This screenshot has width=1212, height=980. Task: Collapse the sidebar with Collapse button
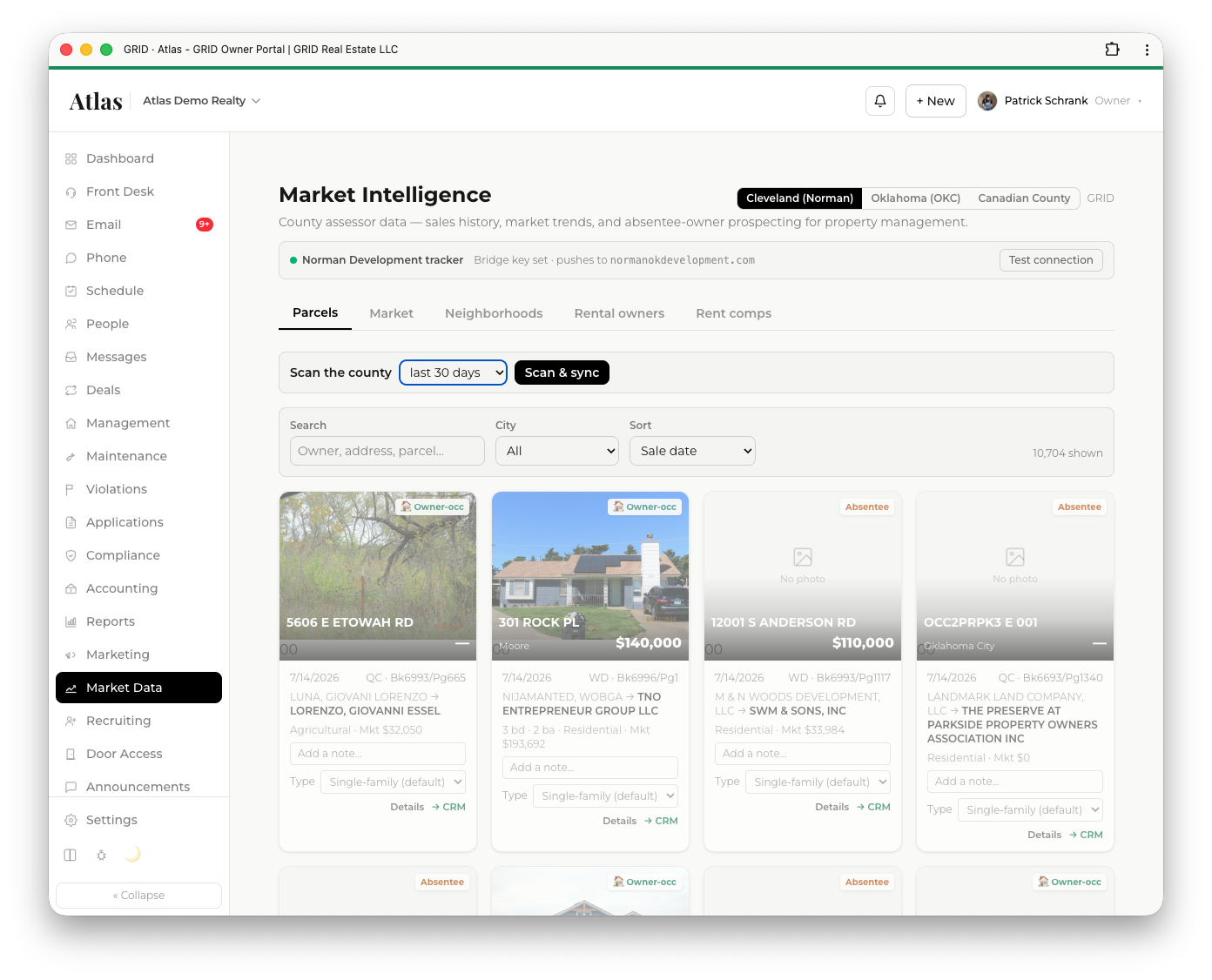coord(138,896)
